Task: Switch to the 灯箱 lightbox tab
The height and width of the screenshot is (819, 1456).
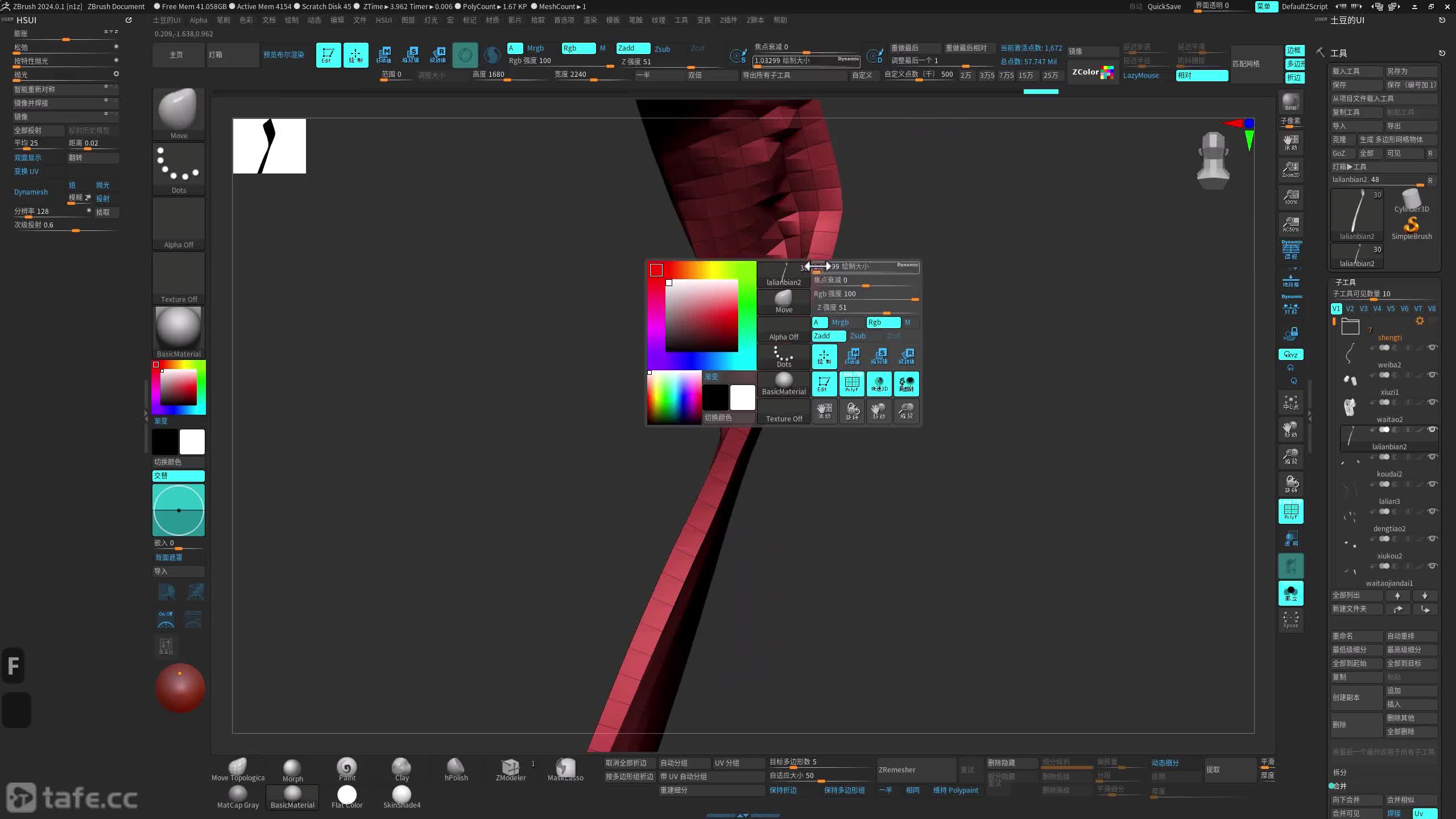Action: pyautogui.click(x=233, y=55)
